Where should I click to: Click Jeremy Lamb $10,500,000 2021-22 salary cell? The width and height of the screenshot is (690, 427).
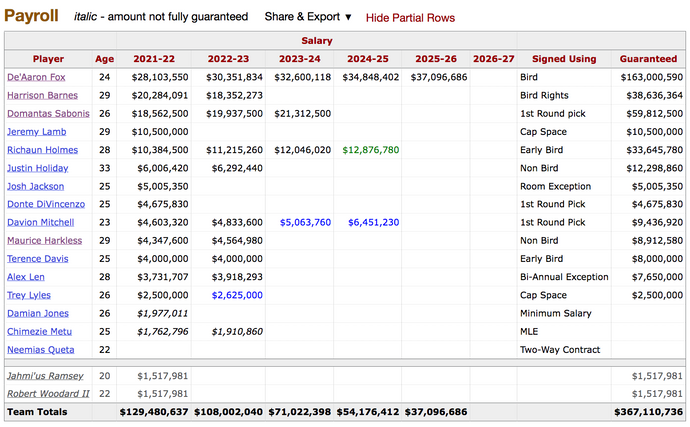[x=160, y=132]
